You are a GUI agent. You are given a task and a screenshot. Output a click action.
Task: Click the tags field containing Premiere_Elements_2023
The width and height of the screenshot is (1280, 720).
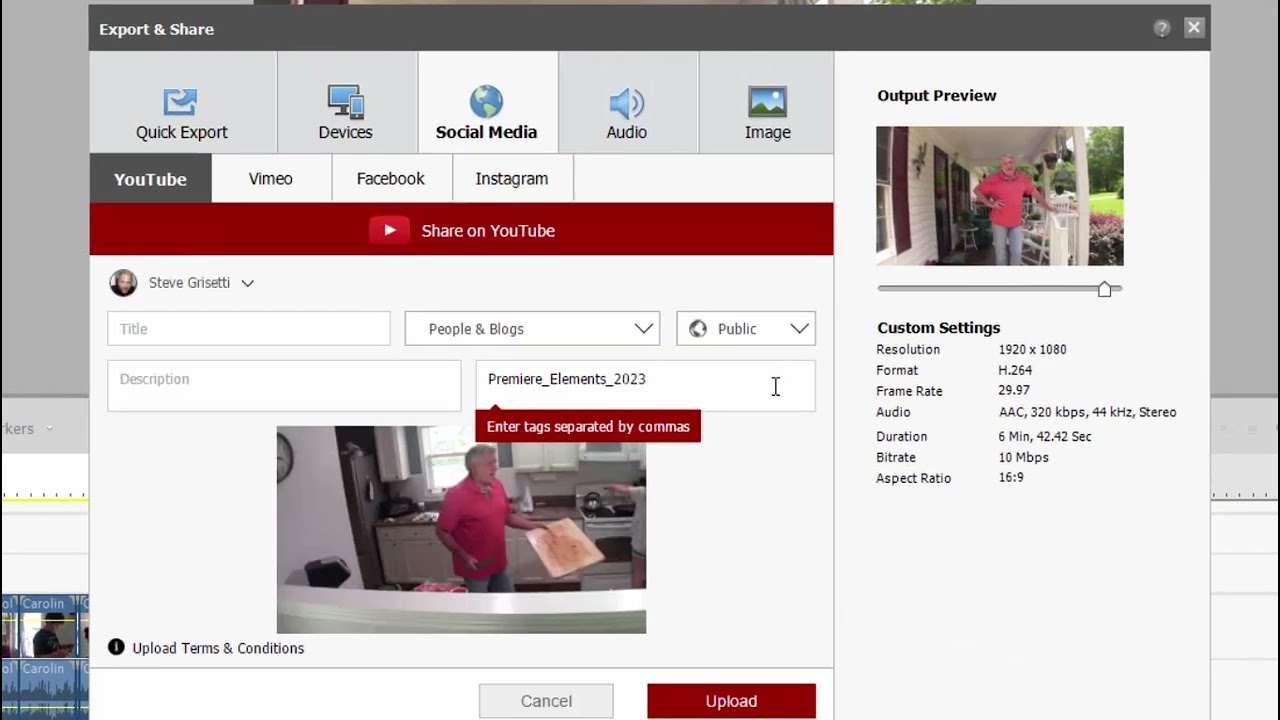[x=645, y=386]
